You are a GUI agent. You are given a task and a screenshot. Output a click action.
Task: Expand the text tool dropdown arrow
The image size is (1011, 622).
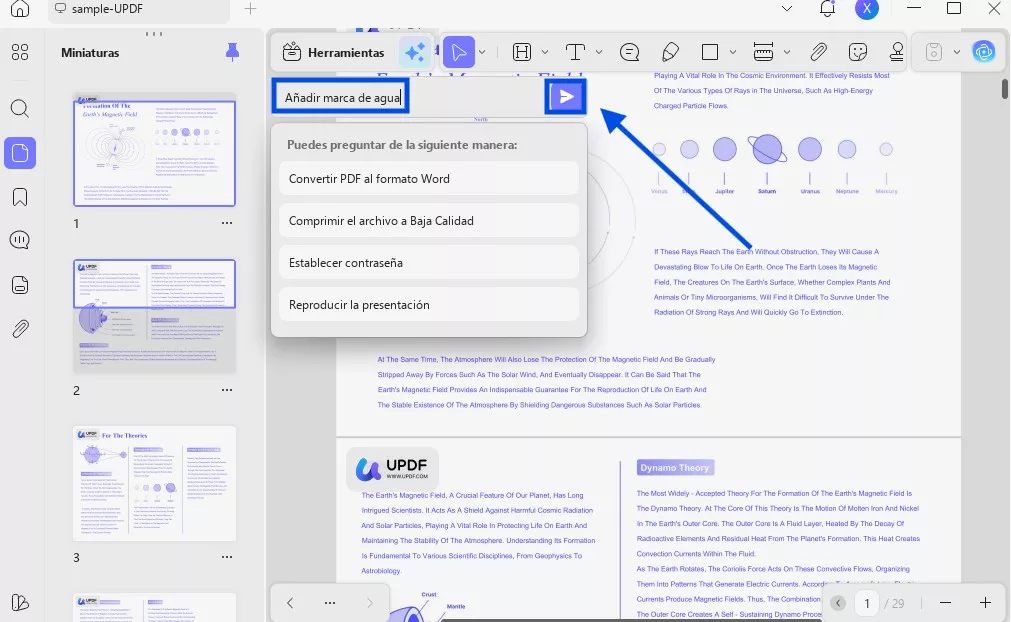click(598, 52)
